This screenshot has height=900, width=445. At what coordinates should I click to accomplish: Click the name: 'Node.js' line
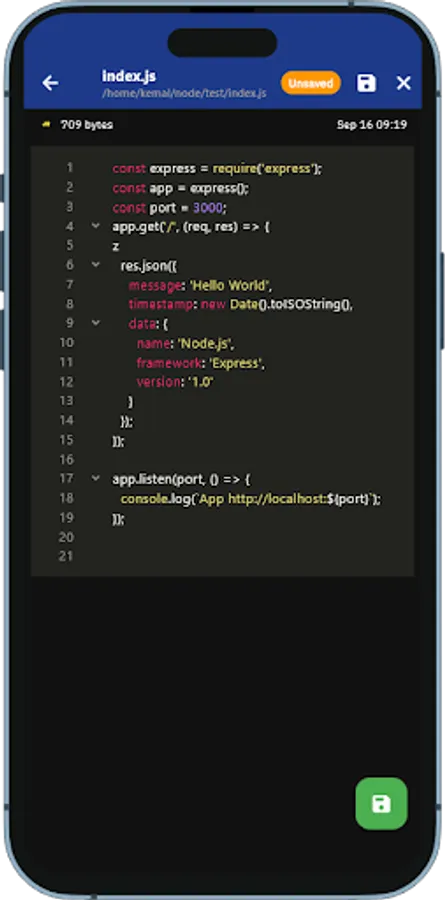[186, 343]
